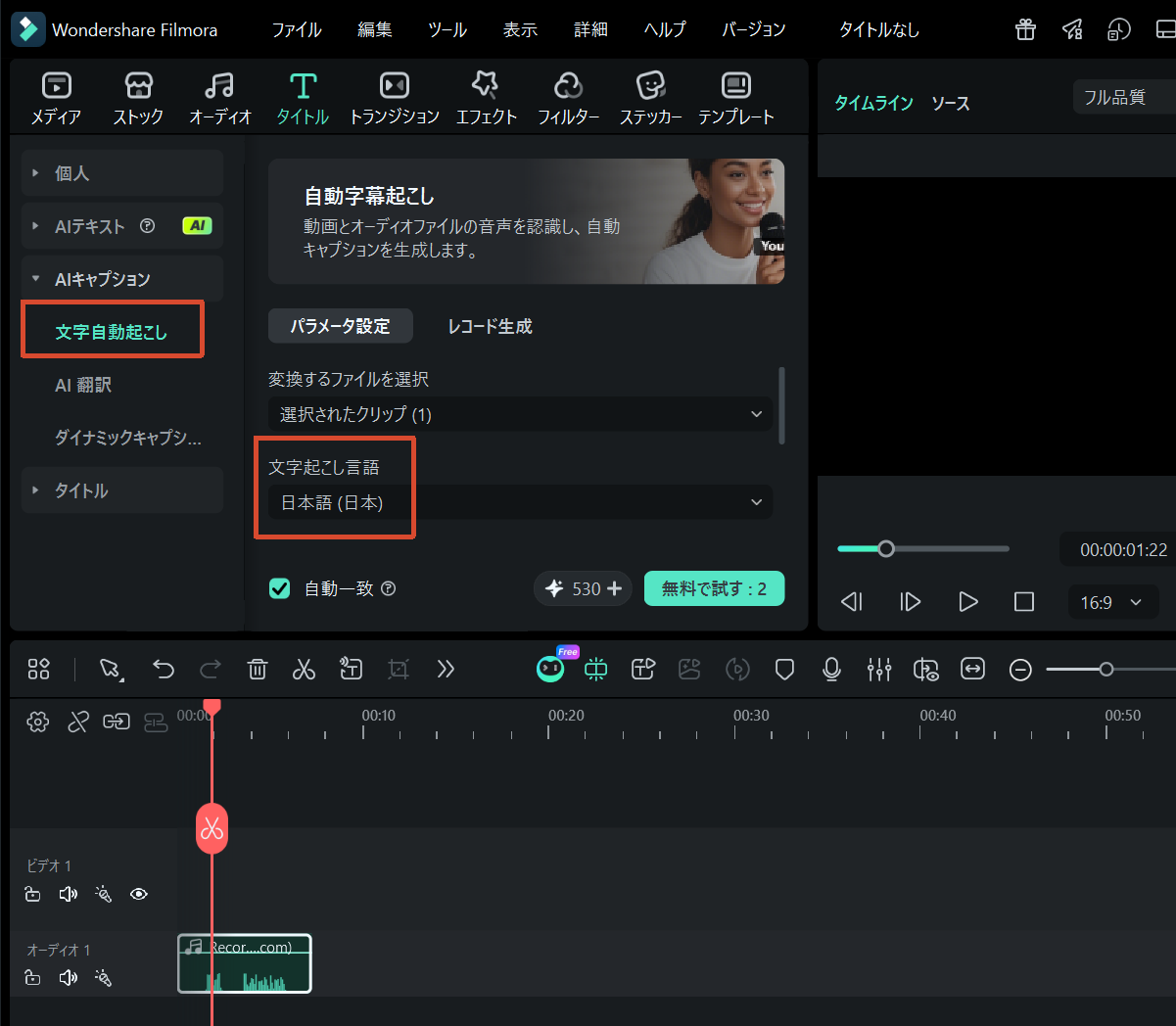Lock the ビデオ 1 track
1176x1026 pixels.
[x=32, y=894]
